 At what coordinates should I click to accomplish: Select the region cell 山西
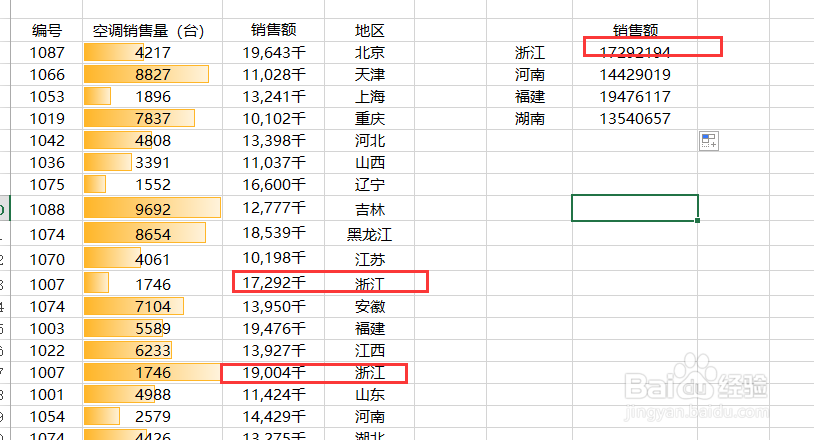[370, 163]
